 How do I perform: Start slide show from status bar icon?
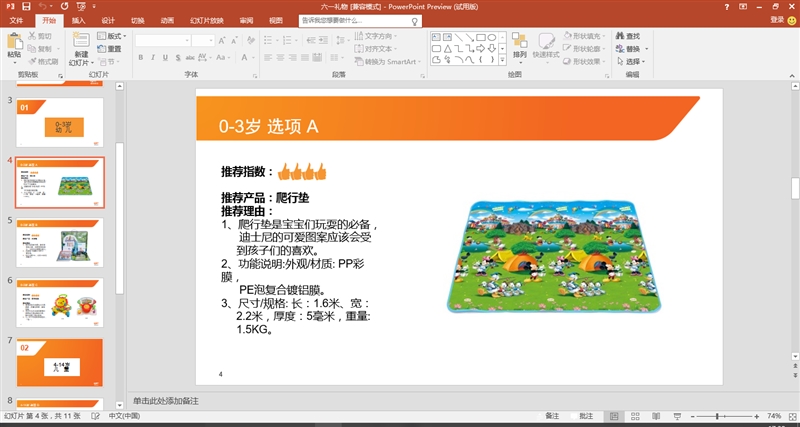pyautogui.click(x=677, y=416)
